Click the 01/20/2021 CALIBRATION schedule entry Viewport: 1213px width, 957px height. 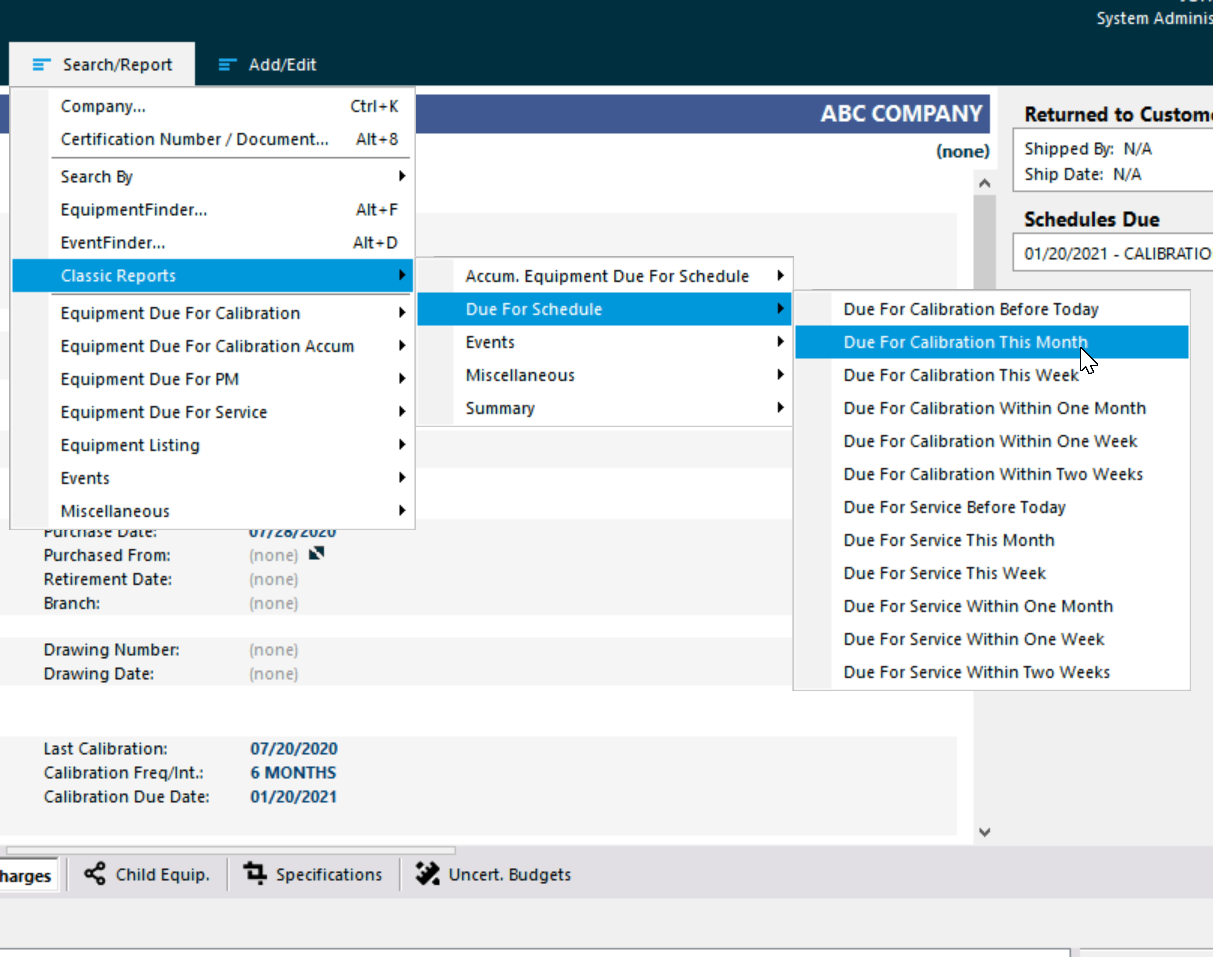tap(1116, 254)
